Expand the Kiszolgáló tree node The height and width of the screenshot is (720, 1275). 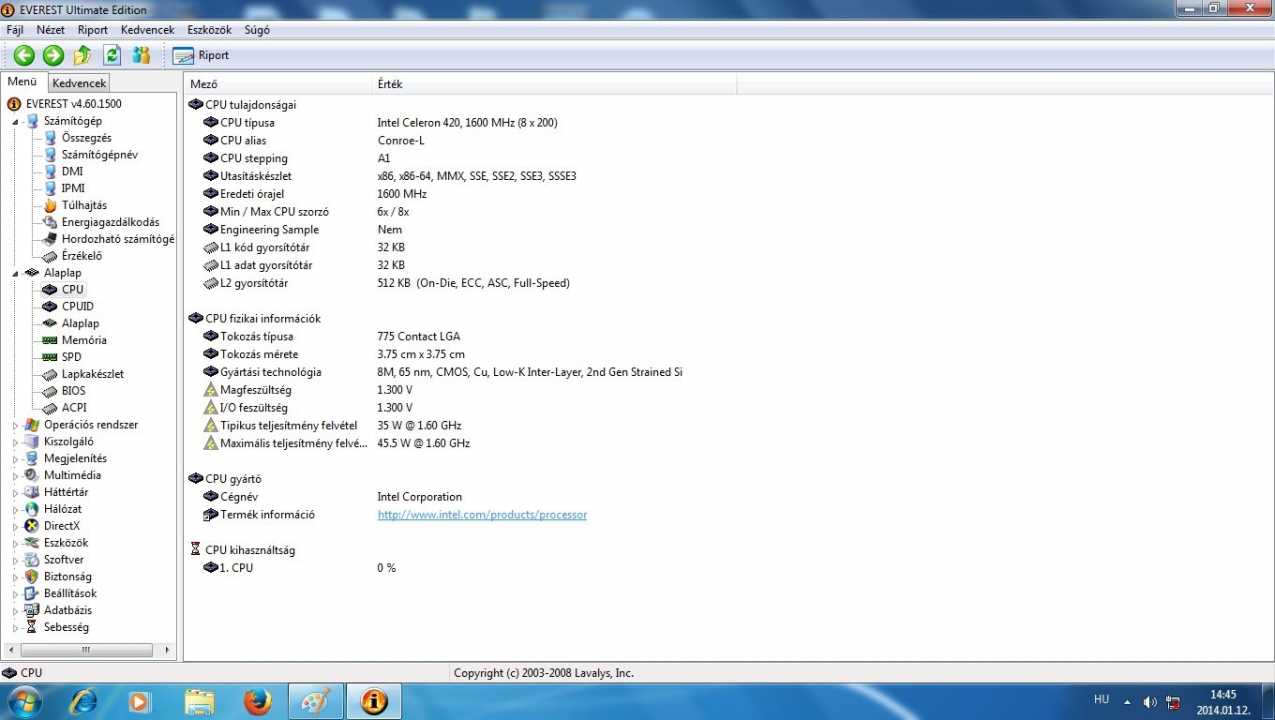click(x=16, y=442)
